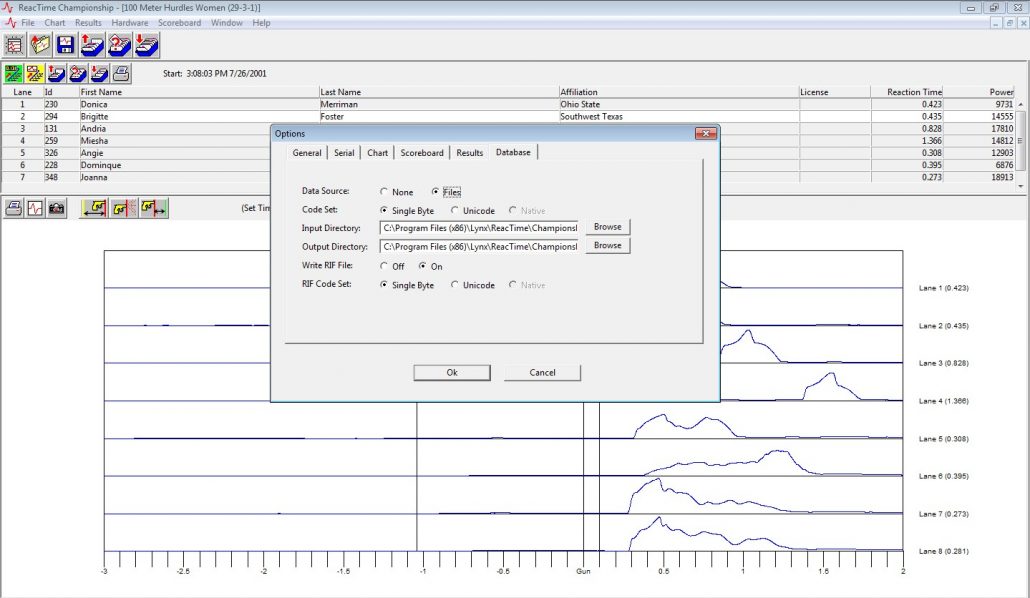Choose Unicode for RIF Code Set
Image resolution: width=1030 pixels, height=598 pixels.
(x=457, y=285)
